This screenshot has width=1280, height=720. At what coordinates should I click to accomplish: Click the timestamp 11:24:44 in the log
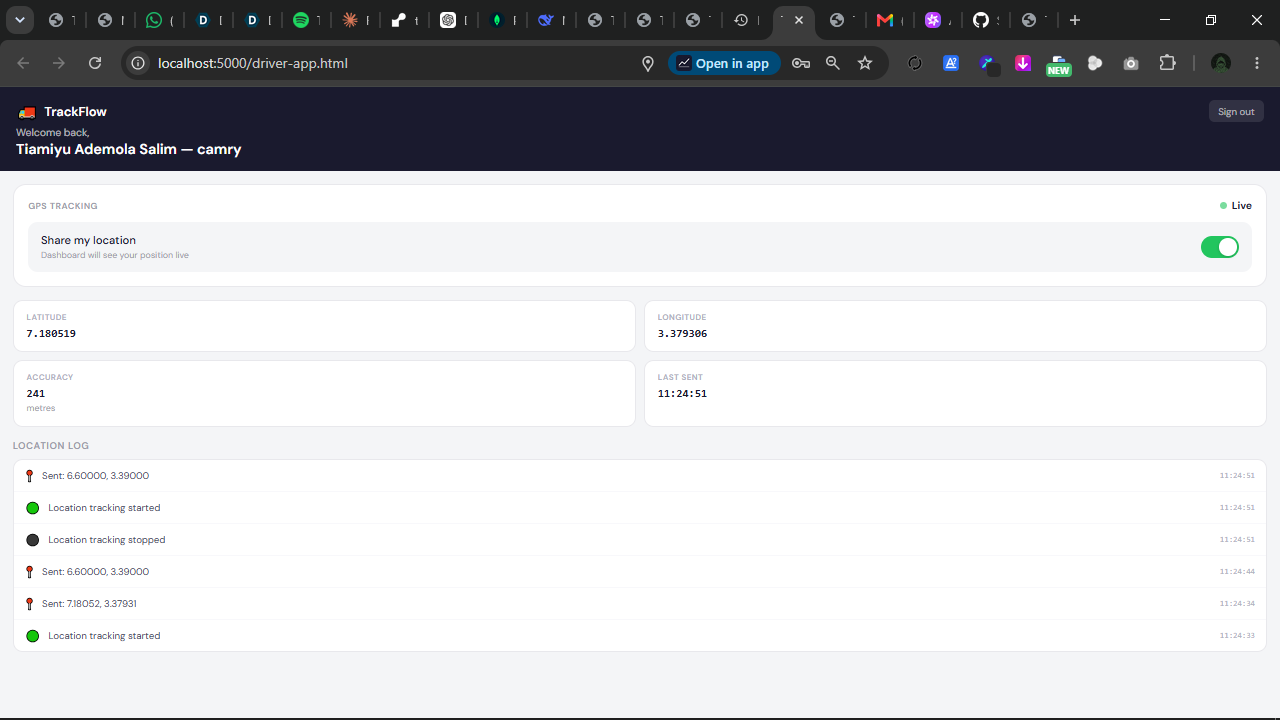point(1237,572)
